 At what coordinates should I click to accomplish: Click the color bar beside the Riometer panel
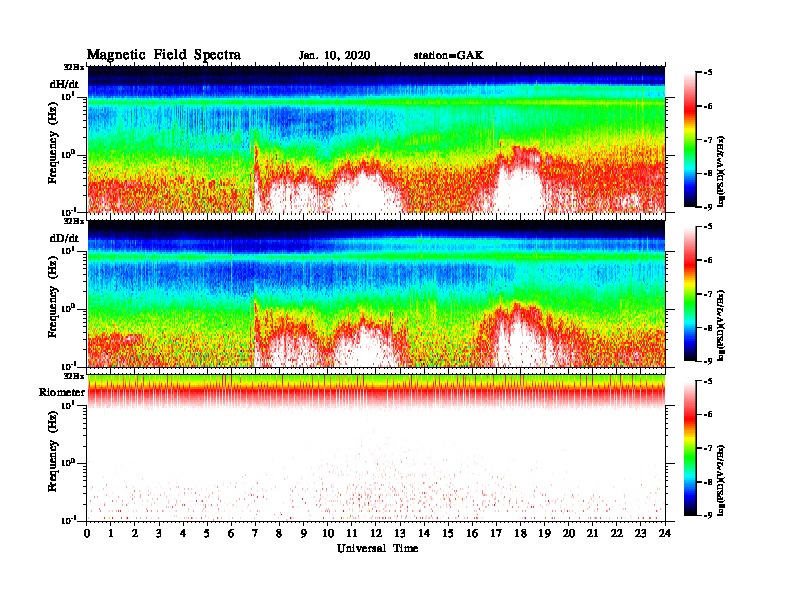point(689,447)
